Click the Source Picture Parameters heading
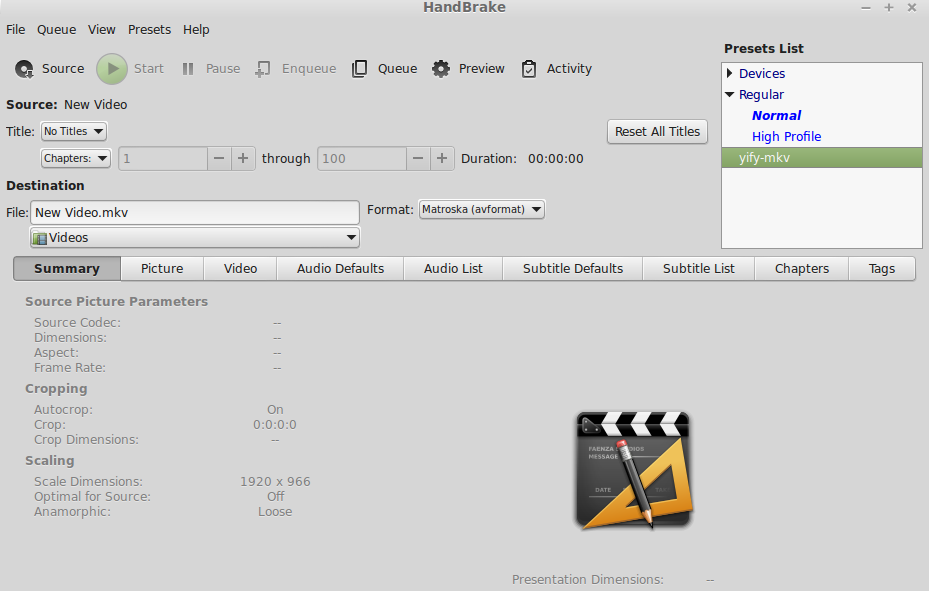 [116, 301]
